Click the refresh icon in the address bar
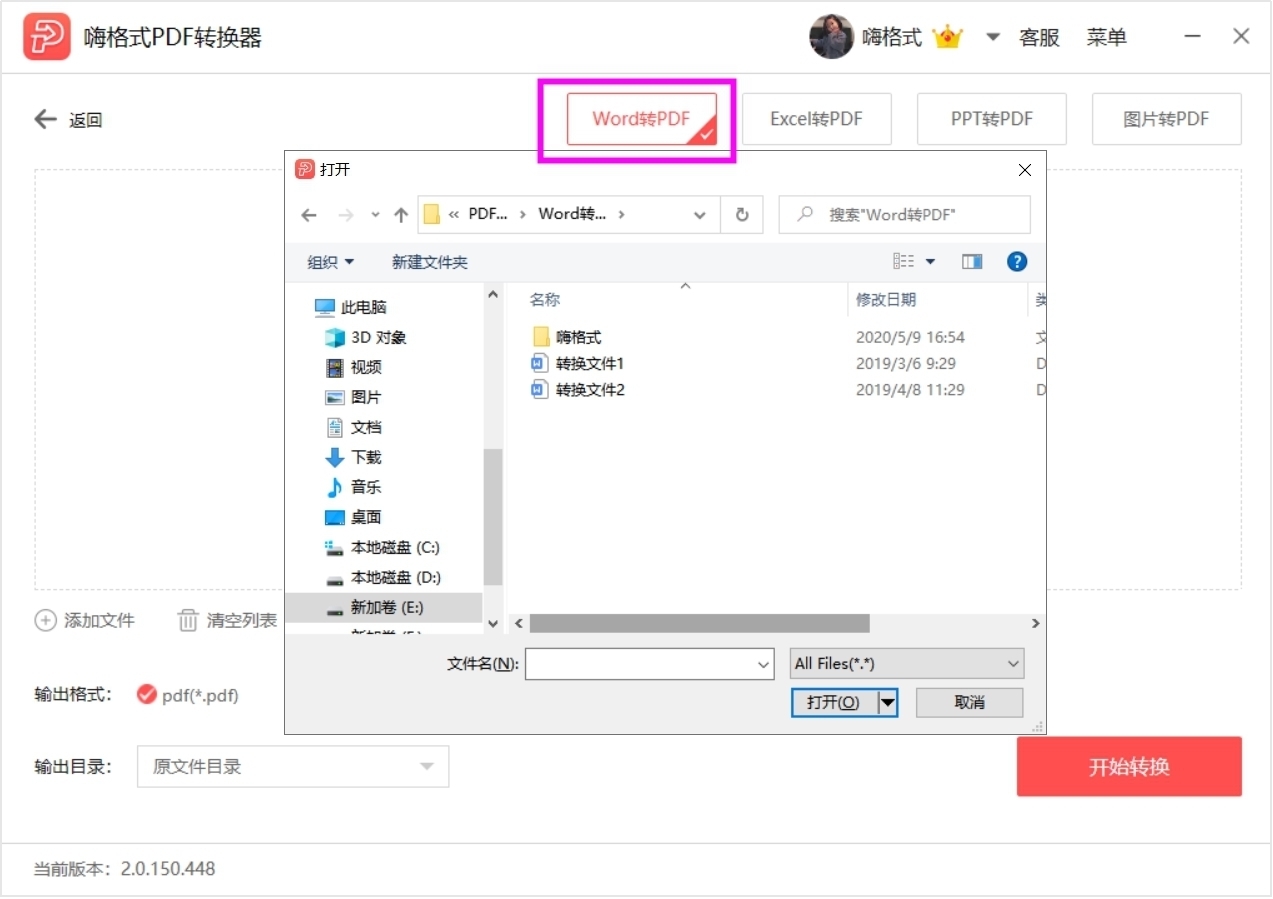Screen dimensions: 1273x899 741,214
